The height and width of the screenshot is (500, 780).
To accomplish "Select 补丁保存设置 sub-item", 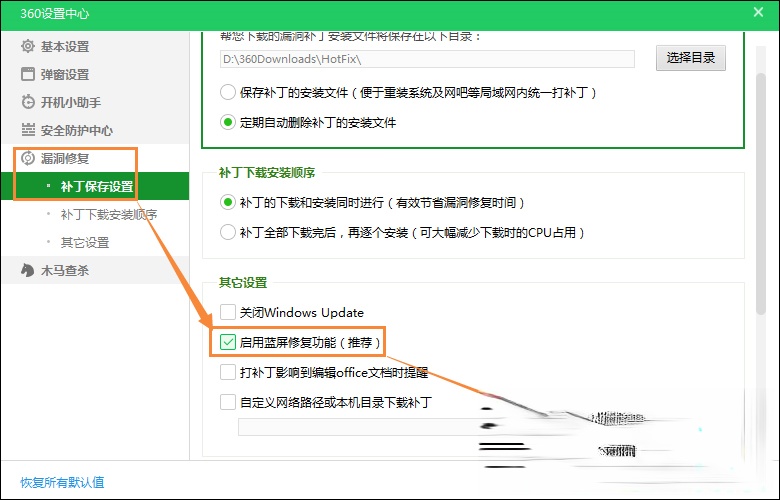I will tap(95, 186).
